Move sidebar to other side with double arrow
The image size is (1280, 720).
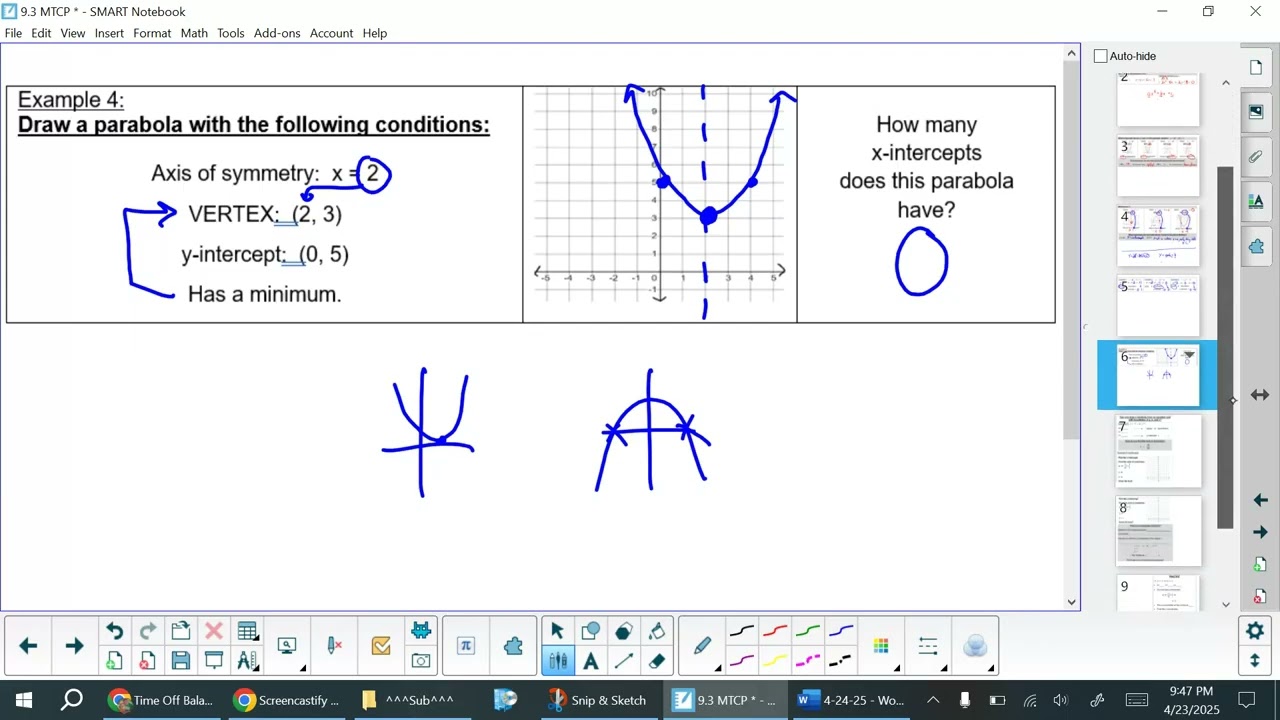(x=1260, y=395)
